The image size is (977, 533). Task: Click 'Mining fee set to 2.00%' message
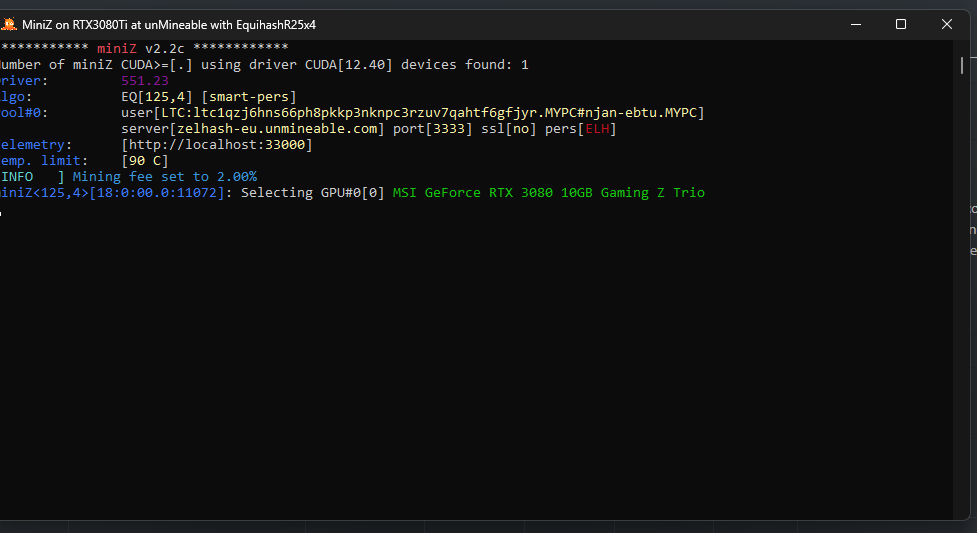pyautogui.click(x=164, y=176)
